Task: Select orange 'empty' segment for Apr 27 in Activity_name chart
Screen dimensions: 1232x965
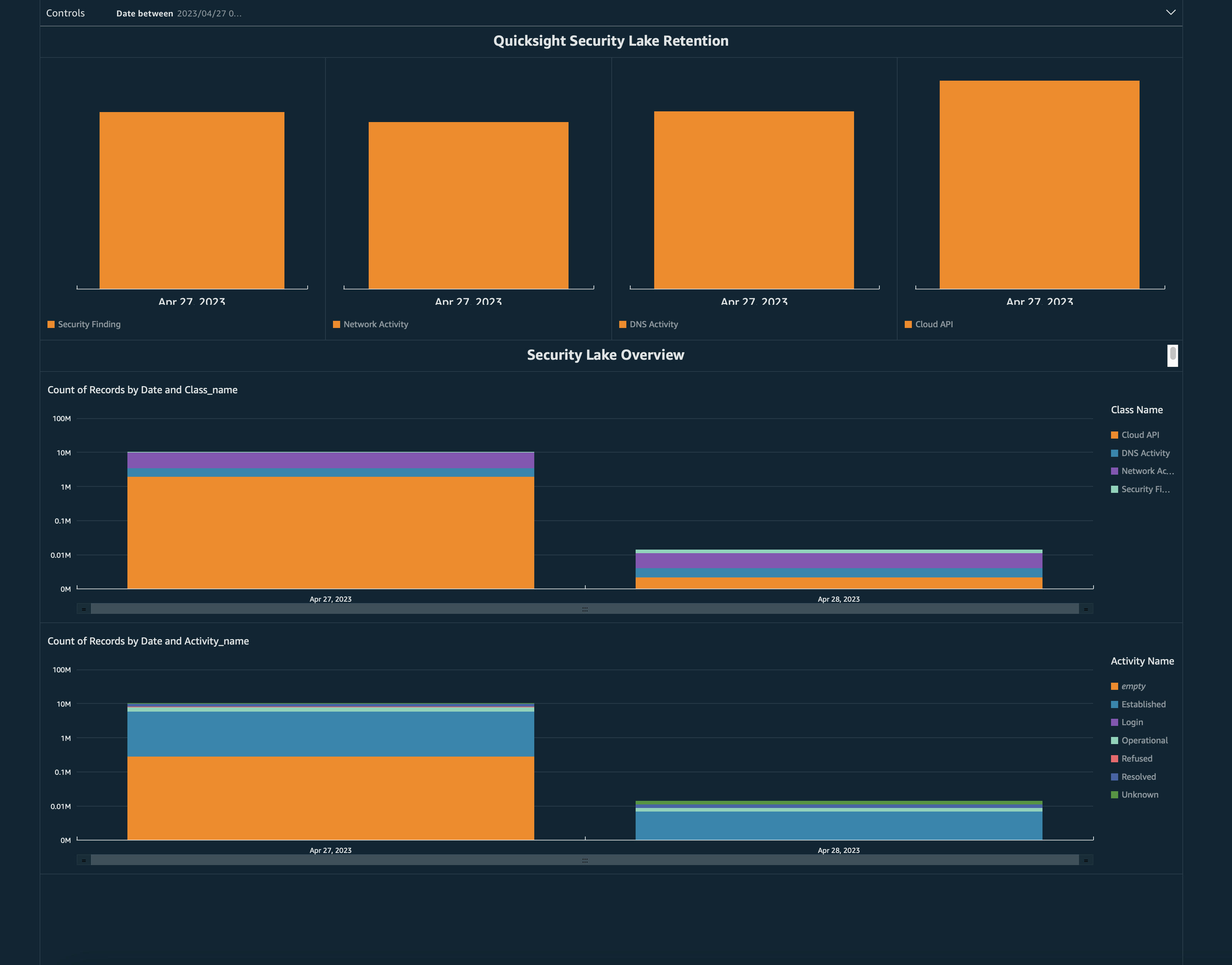Action: 330,798
